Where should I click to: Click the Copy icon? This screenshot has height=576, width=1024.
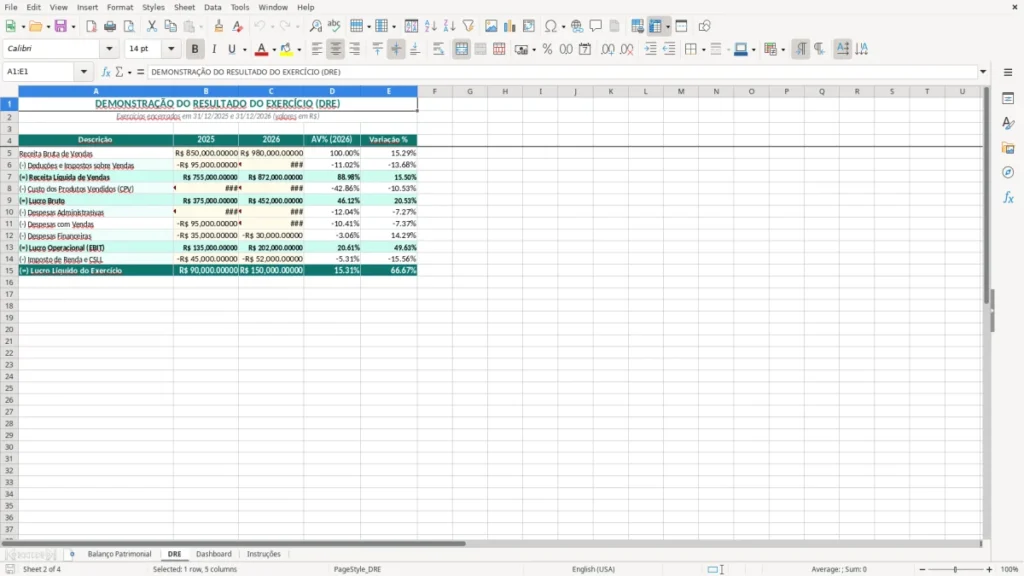point(170,26)
